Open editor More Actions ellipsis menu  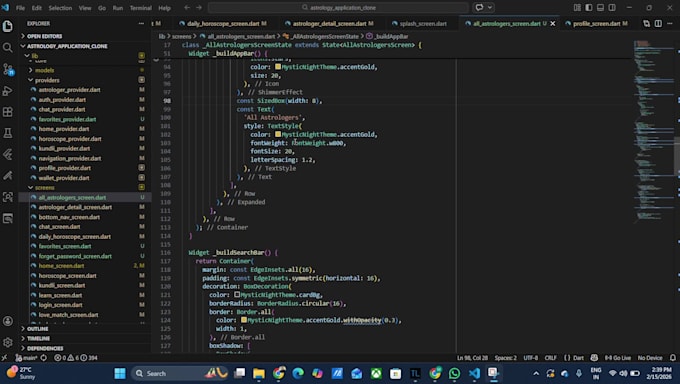[670, 23]
